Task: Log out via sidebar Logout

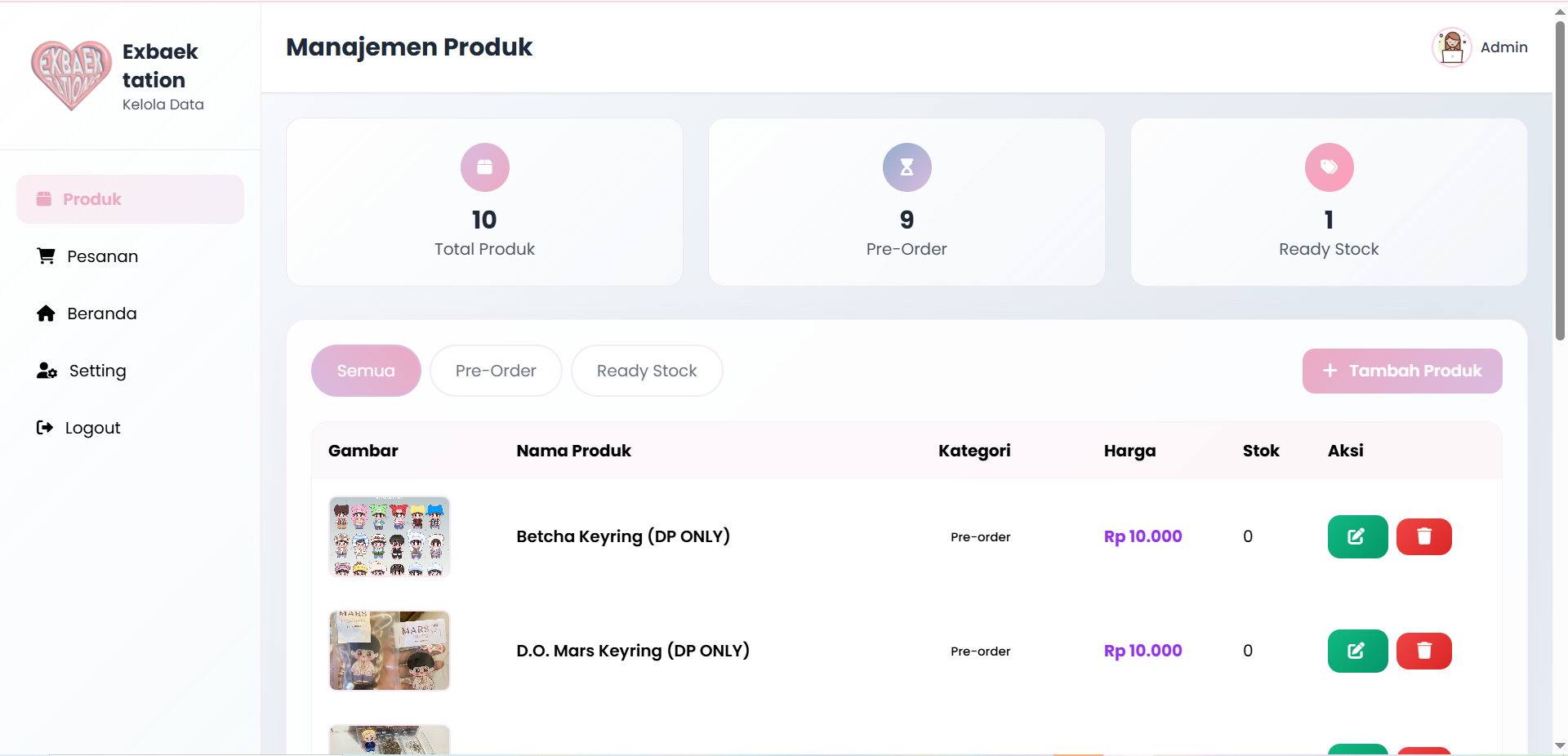Action: (92, 428)
